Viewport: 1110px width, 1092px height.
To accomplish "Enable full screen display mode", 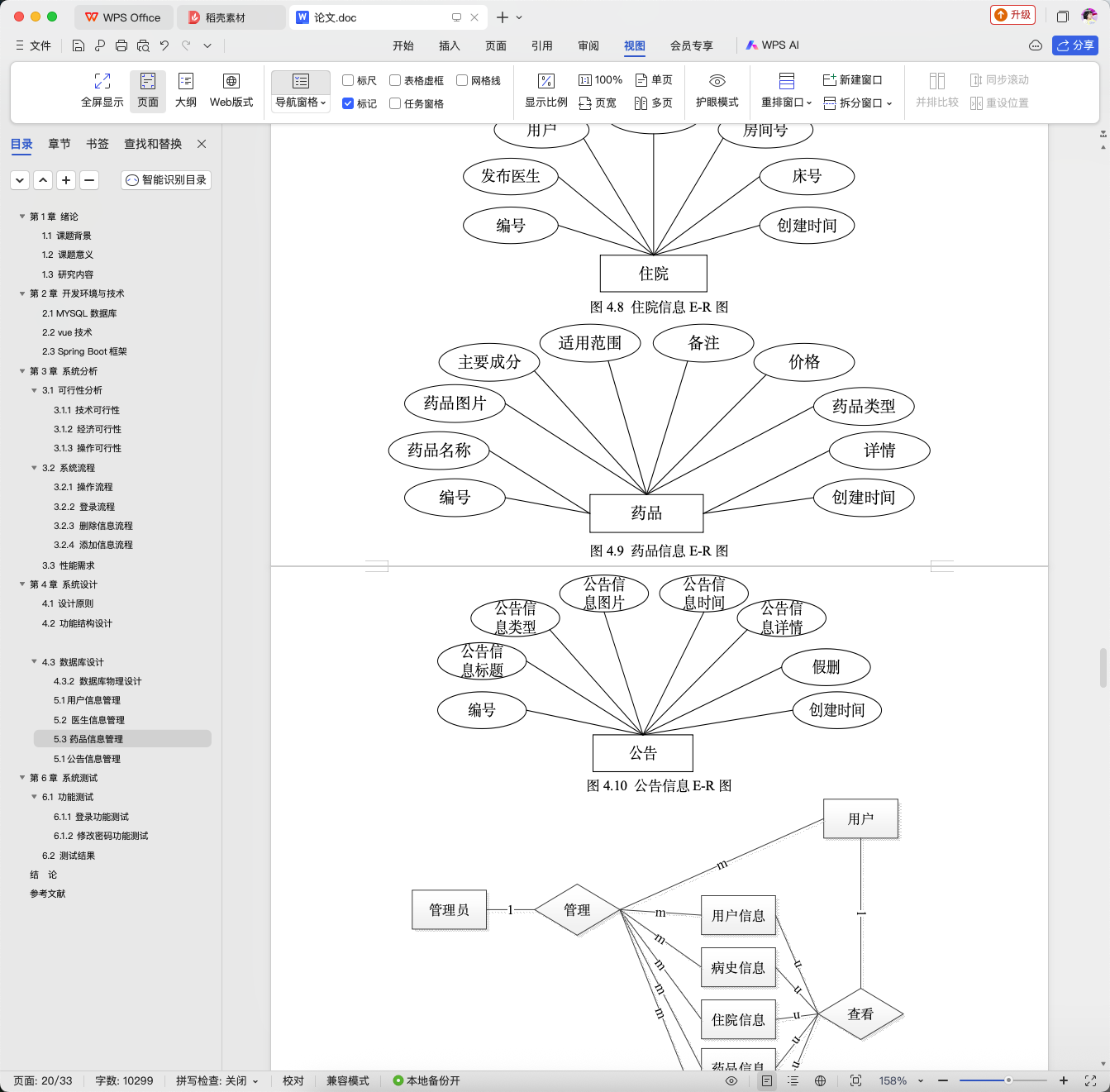I will click(x=102, y=81).
